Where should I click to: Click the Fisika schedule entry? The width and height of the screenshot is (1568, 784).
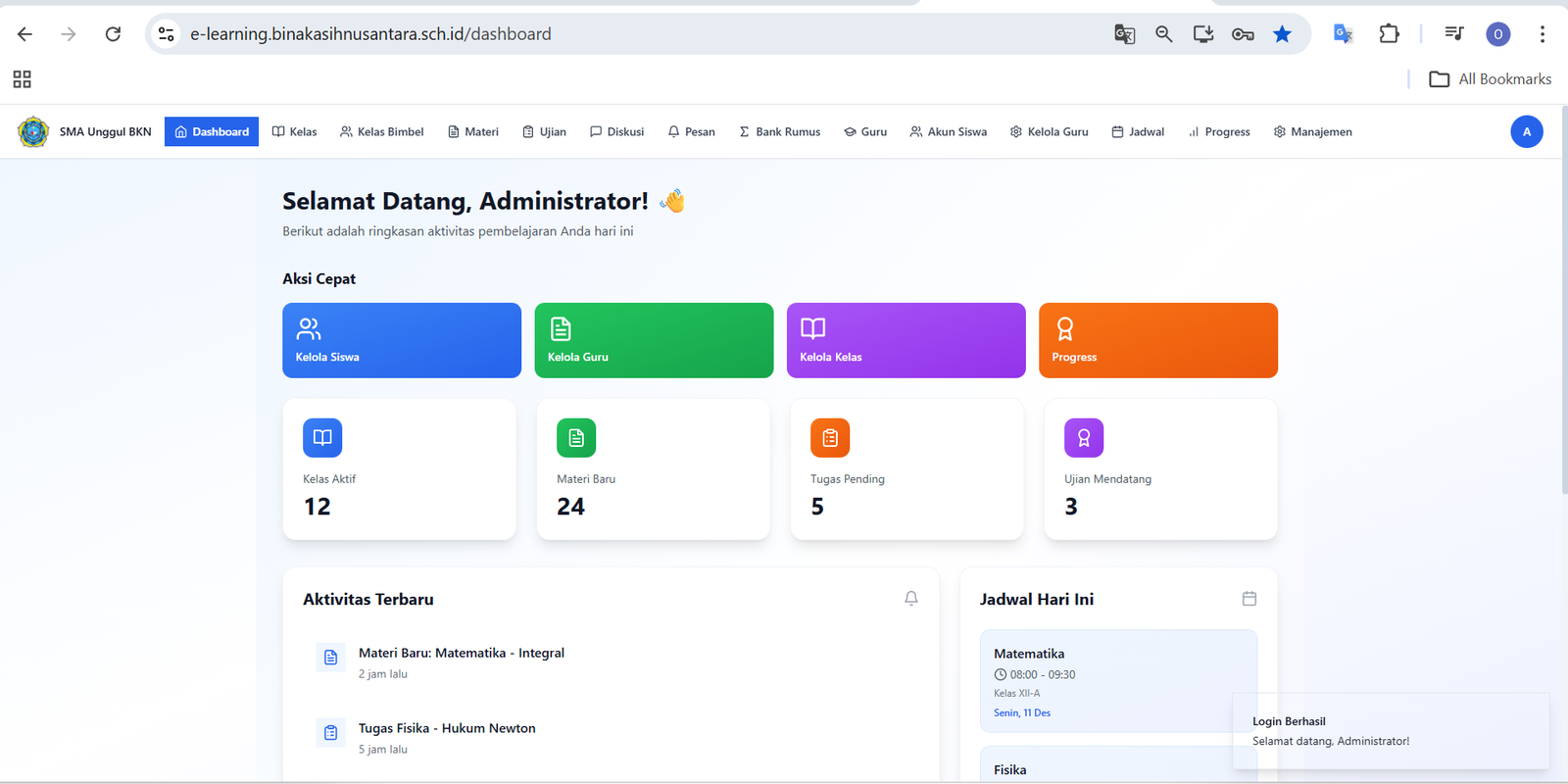click(x=1118, y=764)
